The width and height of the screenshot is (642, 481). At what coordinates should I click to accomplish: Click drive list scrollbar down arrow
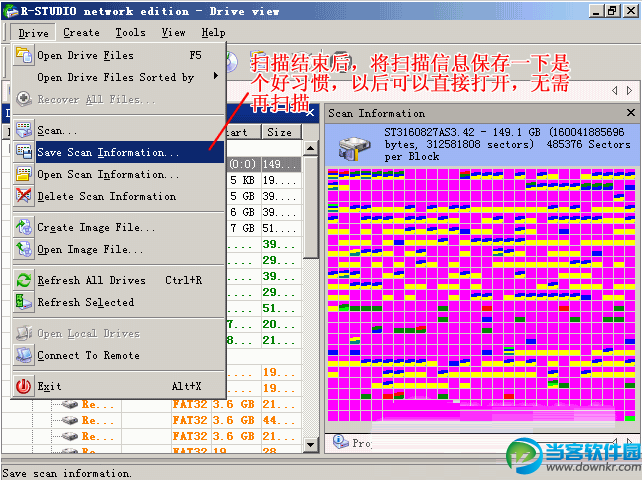311,445
